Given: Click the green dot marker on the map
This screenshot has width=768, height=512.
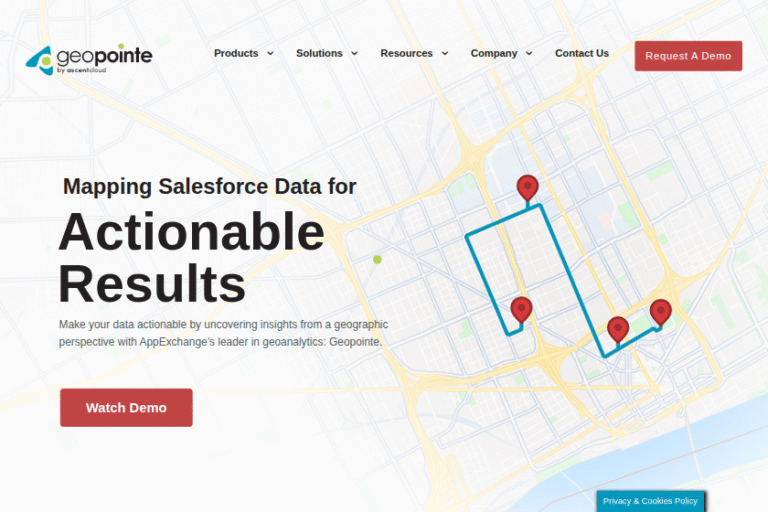Looking at the screenshot, I should click(x=377, y=260).
